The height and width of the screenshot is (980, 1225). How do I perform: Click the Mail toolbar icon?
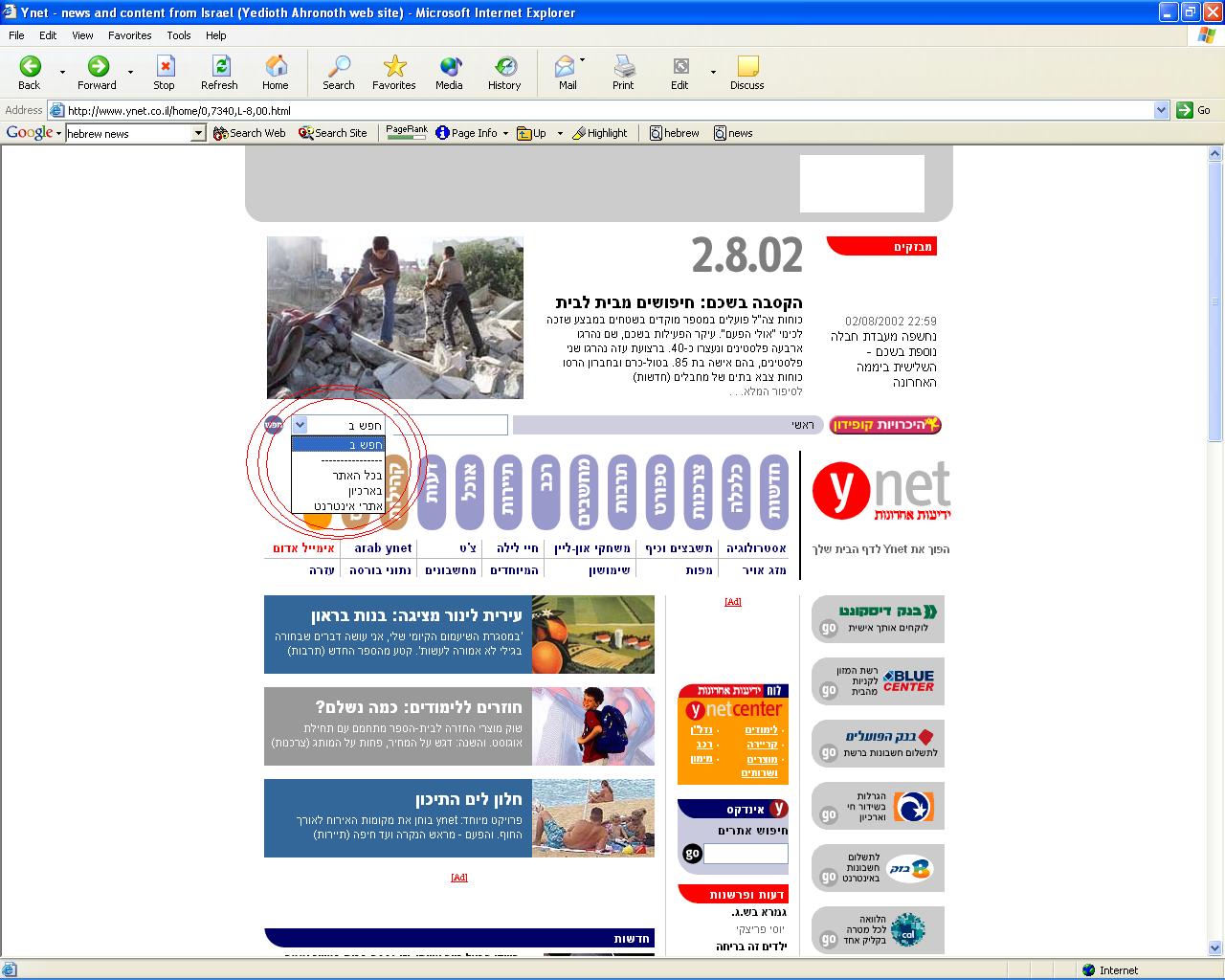[567, 73]
